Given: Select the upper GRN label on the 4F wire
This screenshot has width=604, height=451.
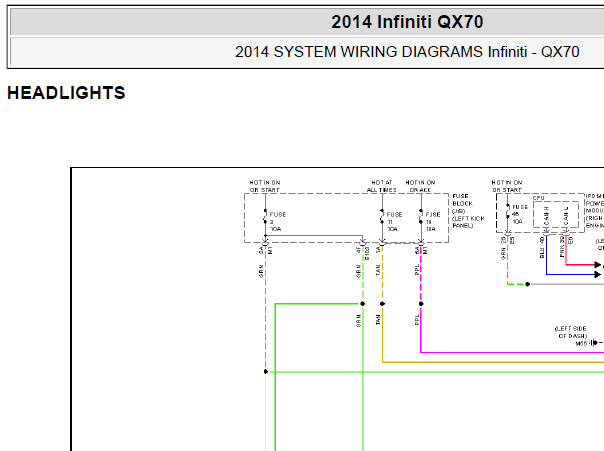Looking at the screenshot, I should pyautogui.click(x=358, y=271).
